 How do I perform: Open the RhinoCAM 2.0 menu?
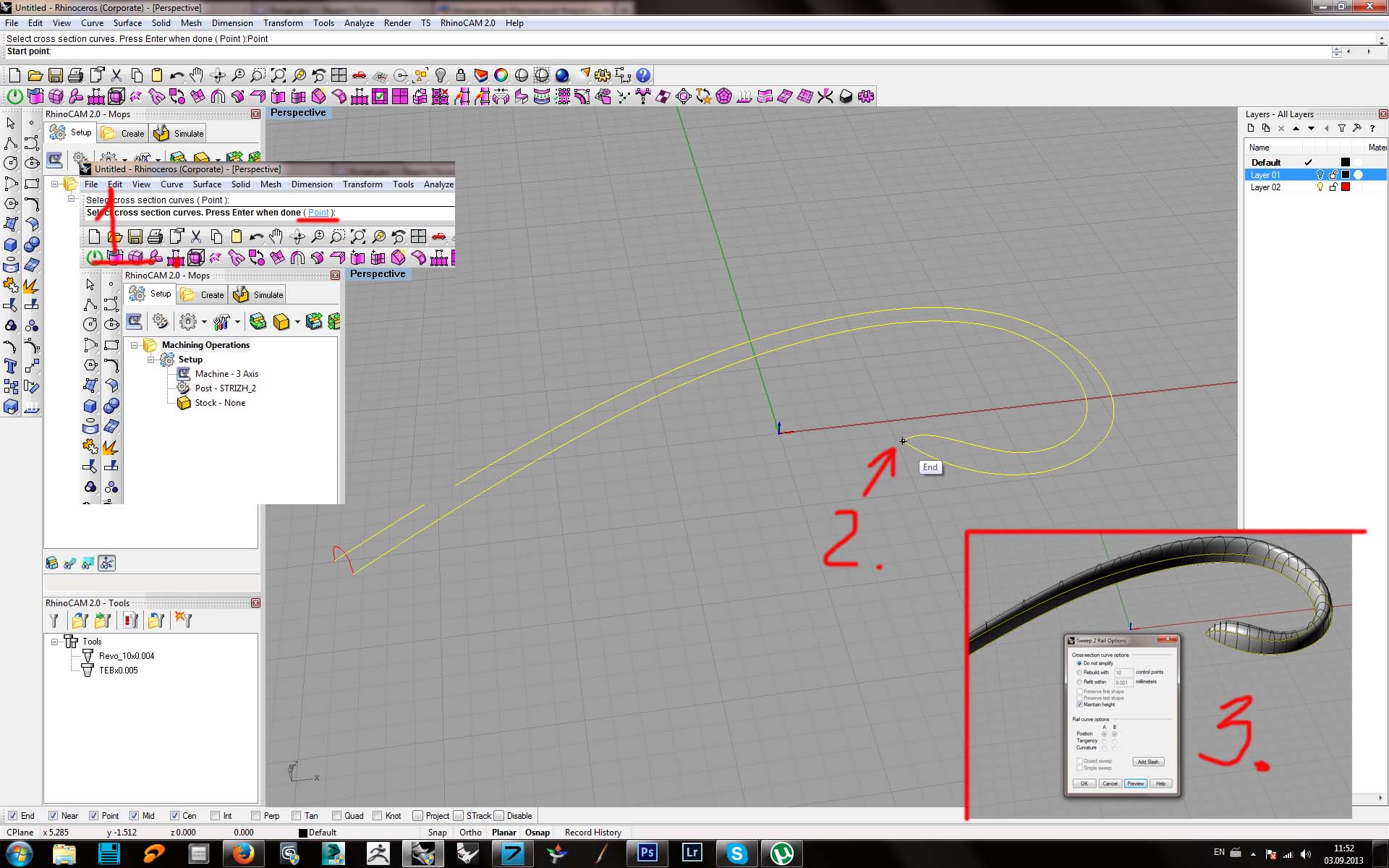pos(467,23)
